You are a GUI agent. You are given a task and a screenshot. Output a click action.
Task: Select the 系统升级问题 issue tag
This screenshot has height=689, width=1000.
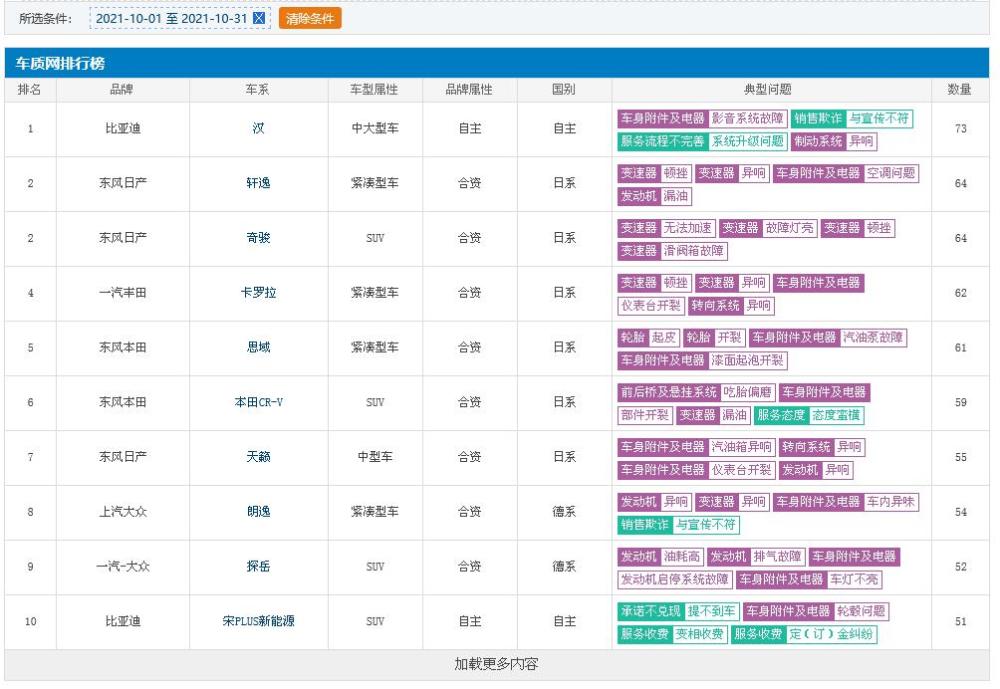tap(747, 142)
